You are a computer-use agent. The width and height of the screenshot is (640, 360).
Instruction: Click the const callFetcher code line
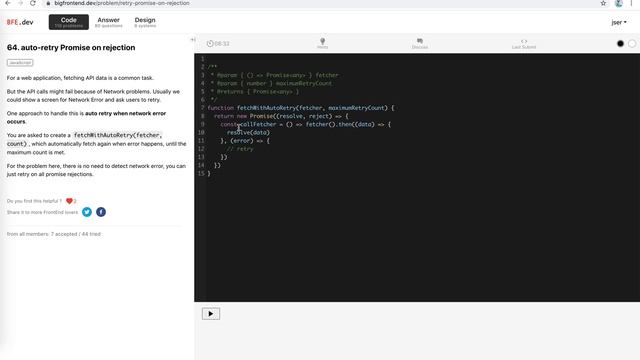click(x=305, y=124)
